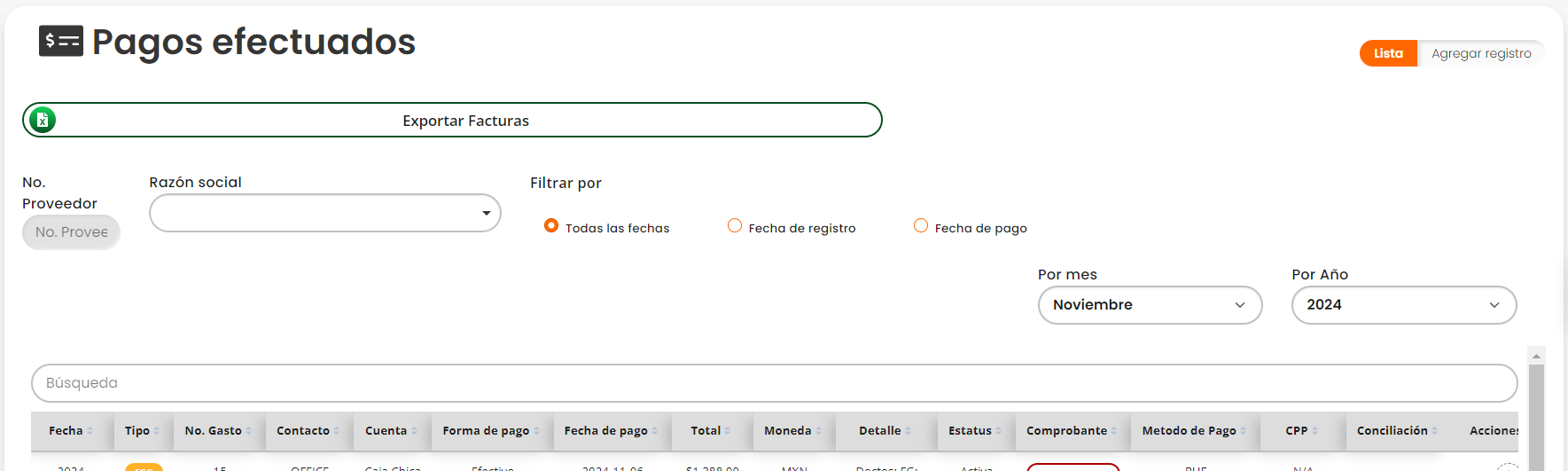The height and width of the screenshot is (471, 1568).
Task: Switch to the Lista tab
Action: (1388, 53)
